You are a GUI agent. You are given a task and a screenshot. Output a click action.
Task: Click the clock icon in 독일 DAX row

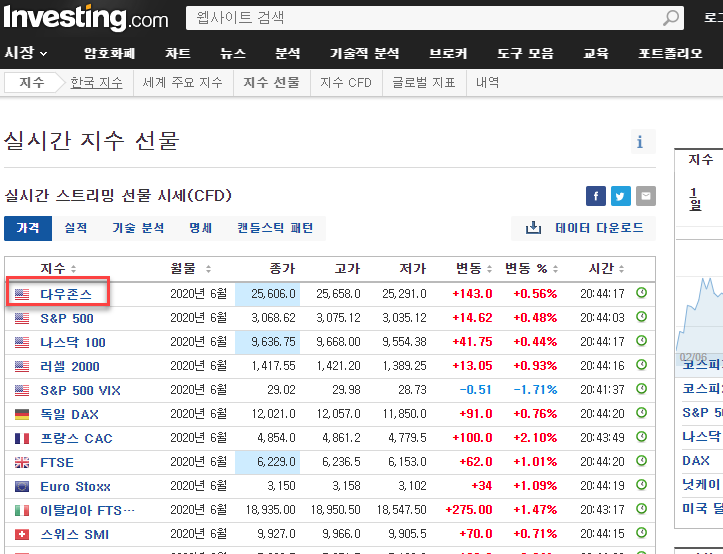tap(641, 413)
